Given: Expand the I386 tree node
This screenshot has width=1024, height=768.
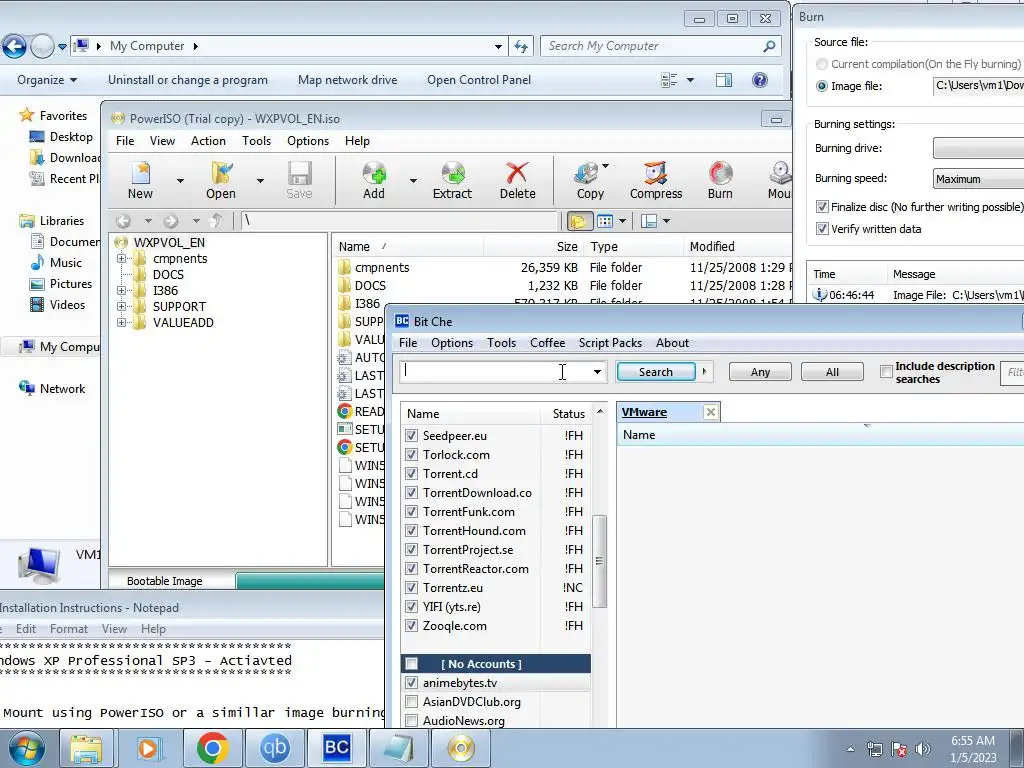Looking at the screenshot, I should coord(121,291).
